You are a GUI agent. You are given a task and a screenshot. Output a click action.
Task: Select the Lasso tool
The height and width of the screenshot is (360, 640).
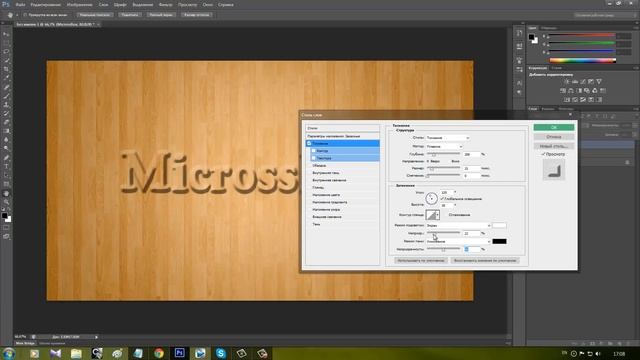(6, 52)
